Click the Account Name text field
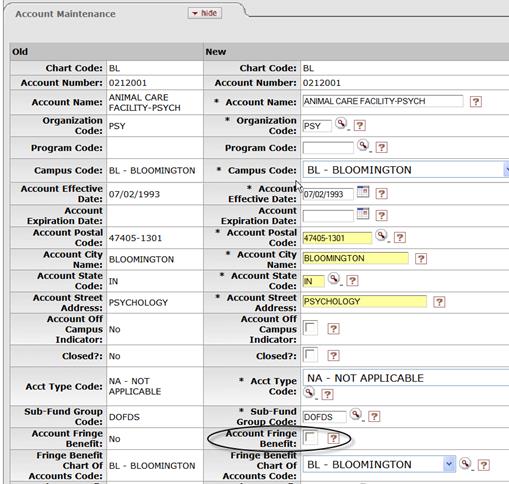The image size is (509, 484). (383, 101)
